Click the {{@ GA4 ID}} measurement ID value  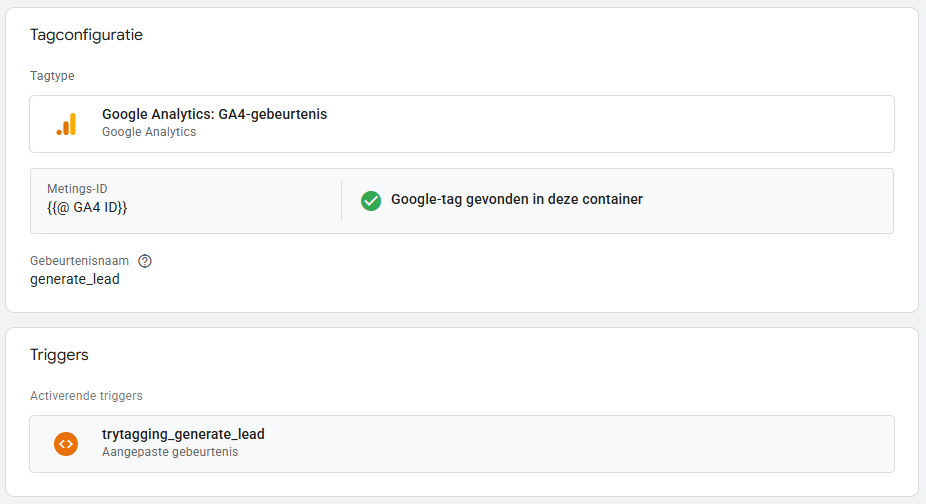click(x=87, y=207)
